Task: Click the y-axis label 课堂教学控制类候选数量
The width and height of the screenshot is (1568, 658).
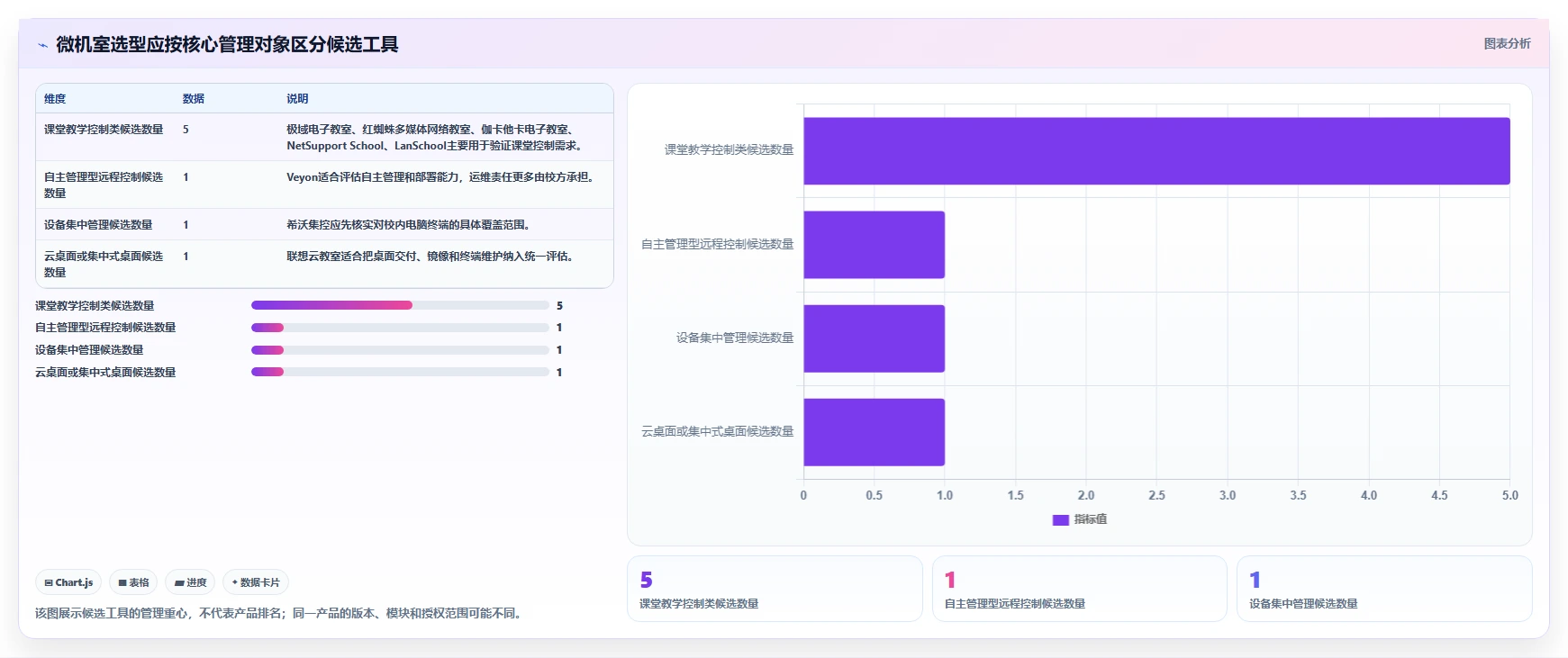Action: pyautogui.click(x=729, y=150)
